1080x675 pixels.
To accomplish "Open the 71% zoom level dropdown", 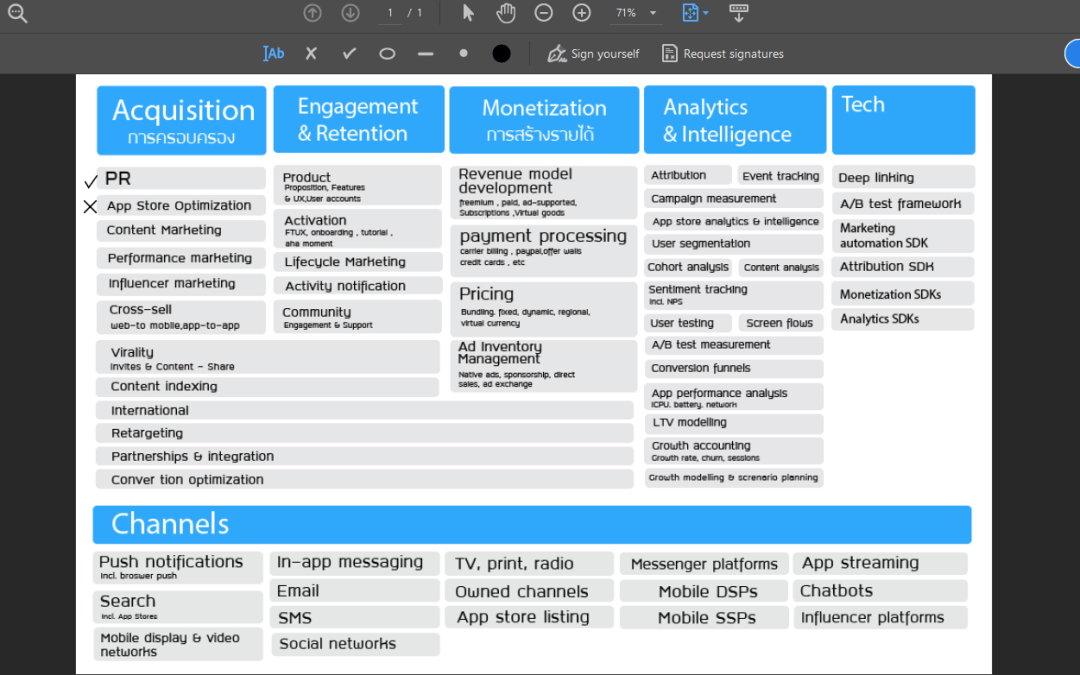I will point(635,13).
